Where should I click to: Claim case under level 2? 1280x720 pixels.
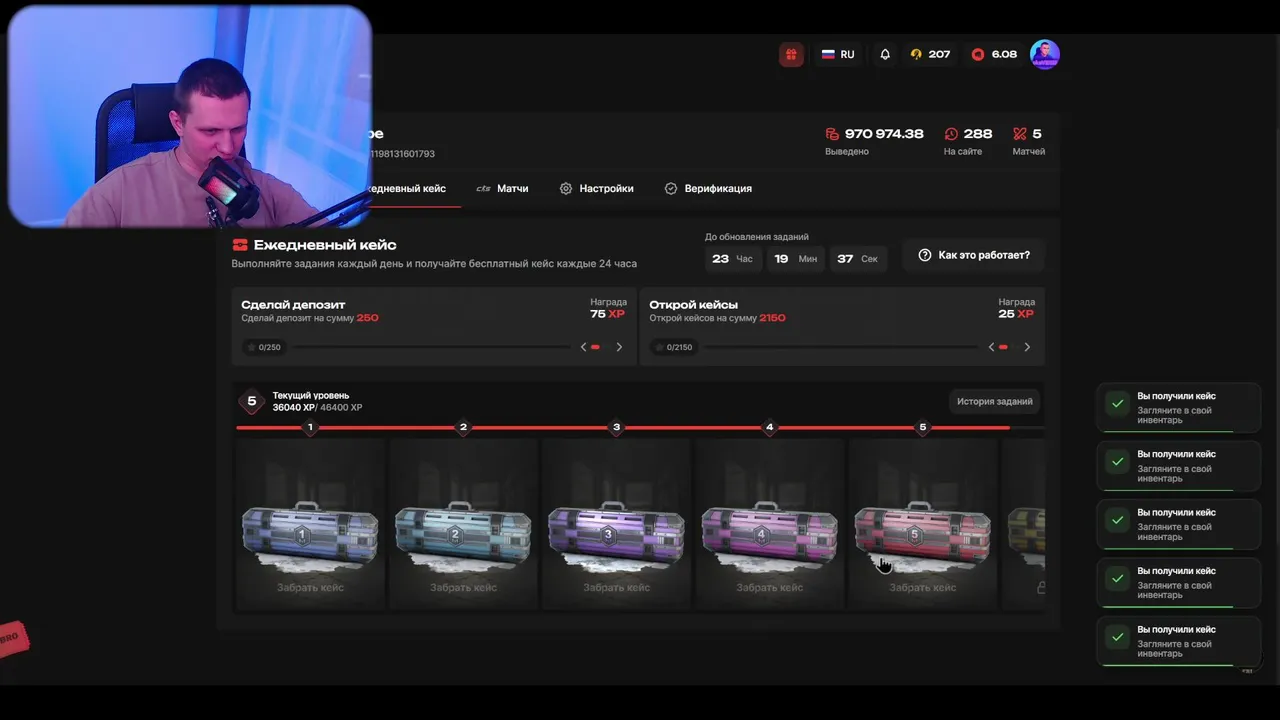coord(463,587)
